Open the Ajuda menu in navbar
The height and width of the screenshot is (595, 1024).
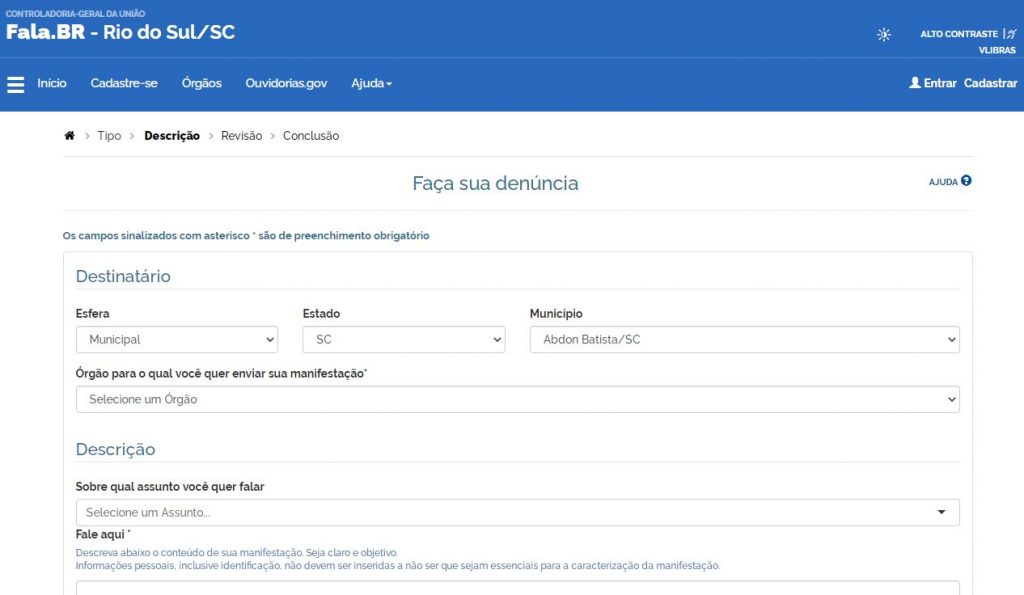[x=371, y=84]
